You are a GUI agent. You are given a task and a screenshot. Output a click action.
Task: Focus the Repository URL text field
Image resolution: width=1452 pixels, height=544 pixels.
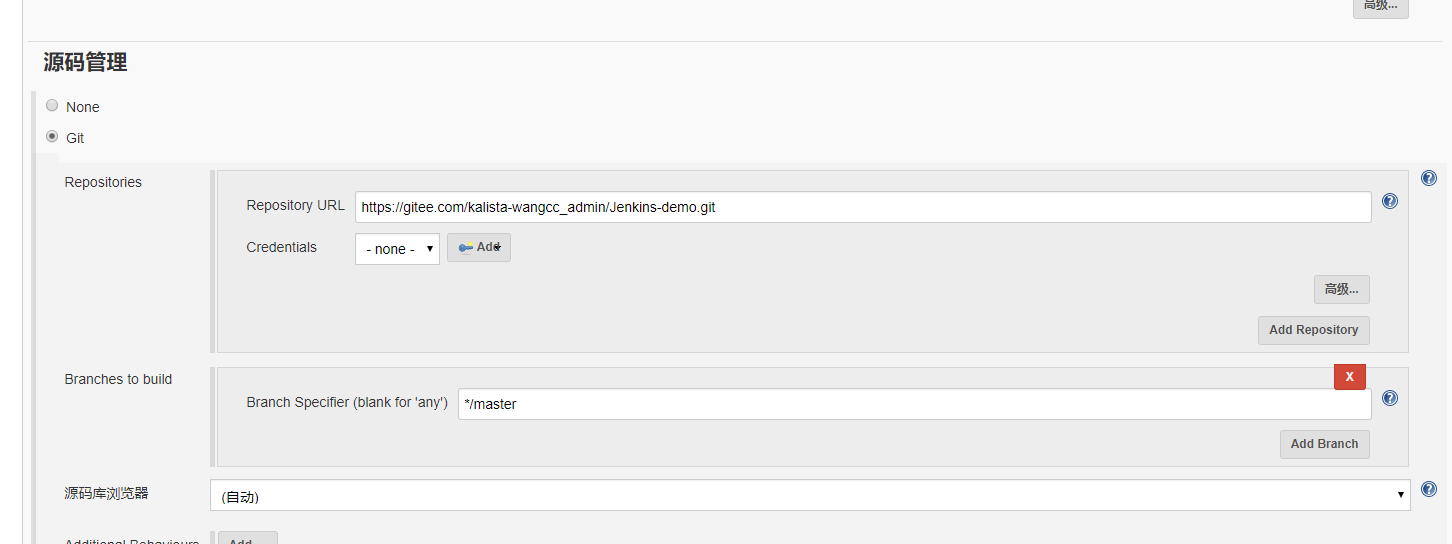(862, 207)
